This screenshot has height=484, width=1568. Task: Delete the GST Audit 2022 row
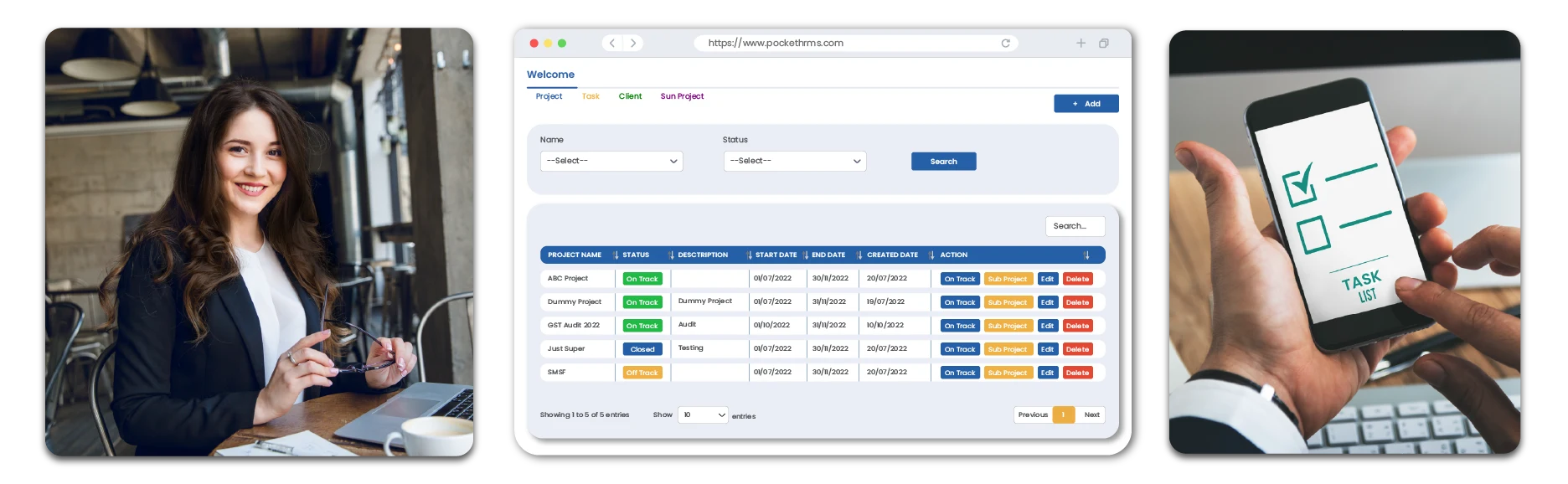(1077, 326)
